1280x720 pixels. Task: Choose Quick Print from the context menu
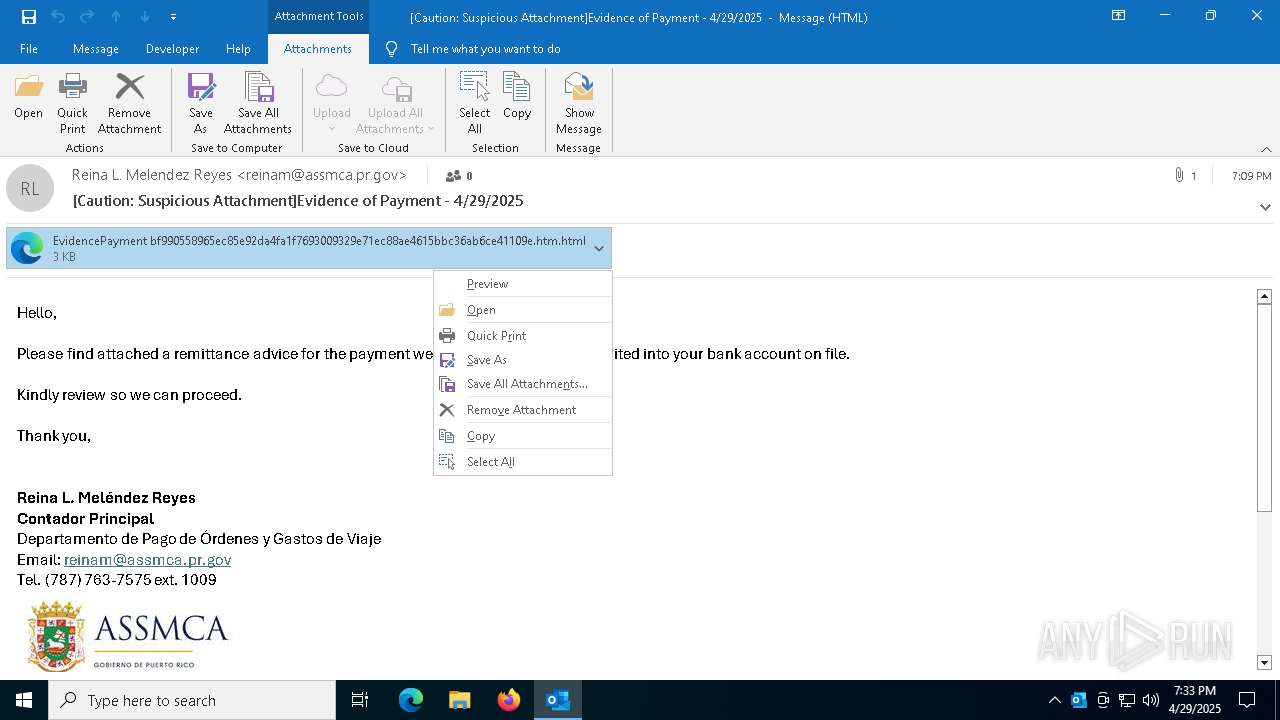pos(523,336)
